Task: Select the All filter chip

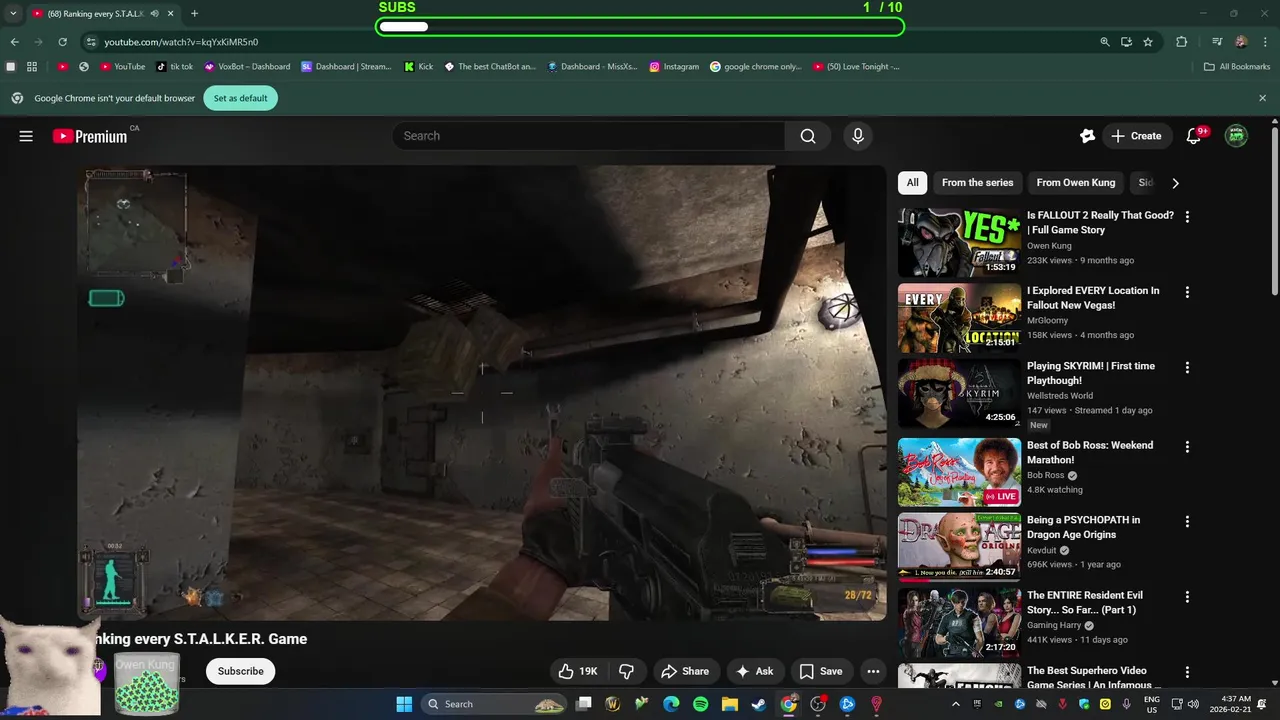Action: click(x=912, y=183)
